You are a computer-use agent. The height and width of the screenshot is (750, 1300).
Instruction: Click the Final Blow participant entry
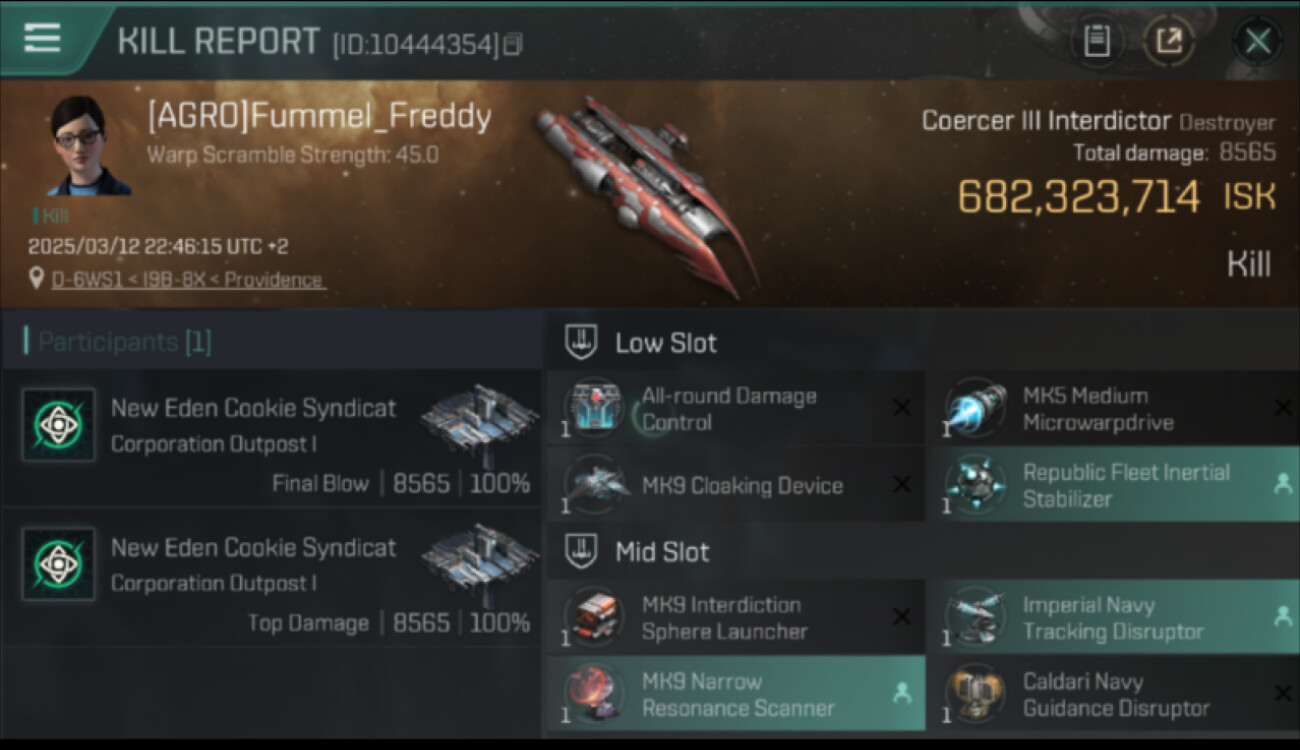(271, 437)
